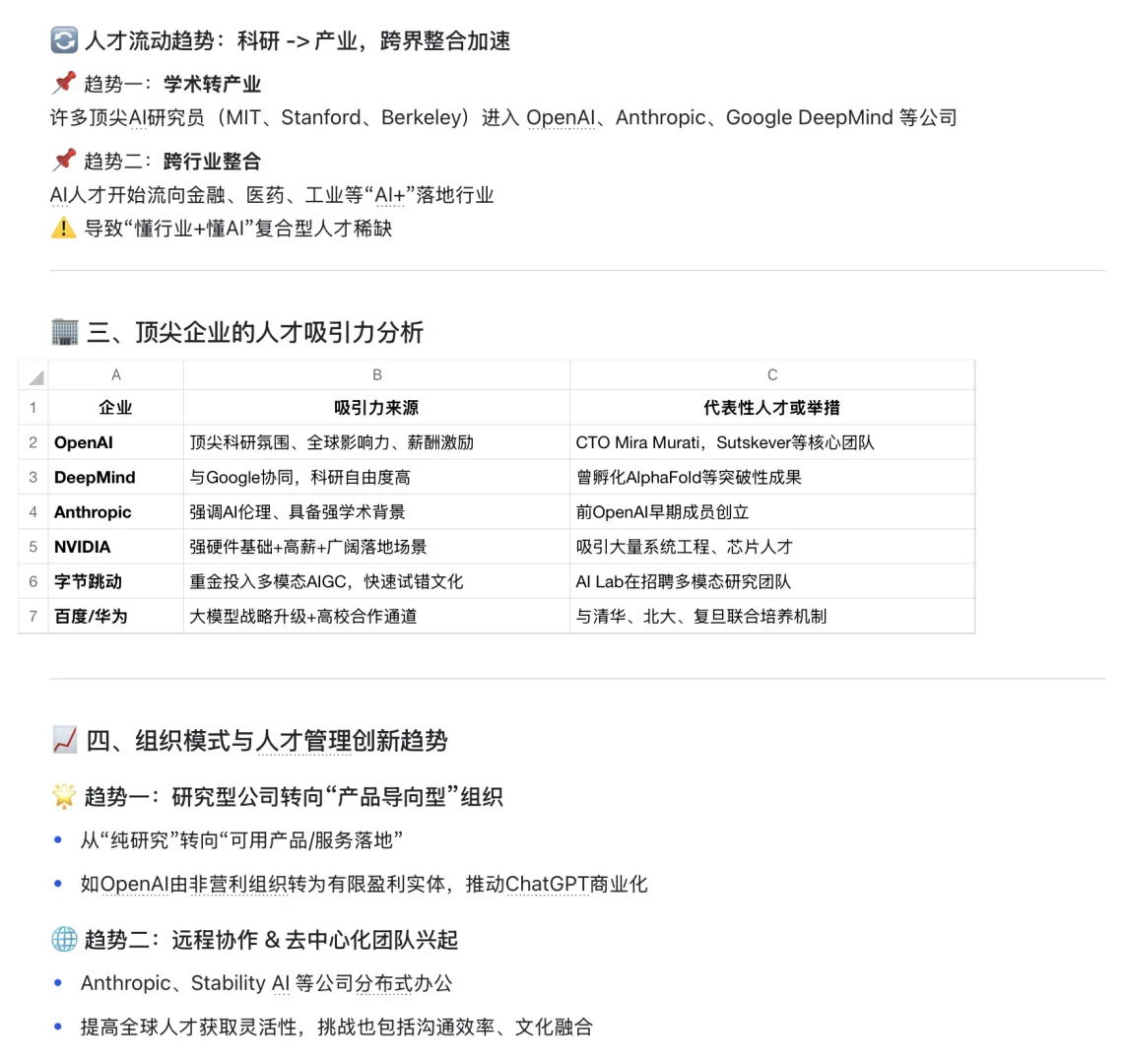The width and height of the screenshot is (1126, 1064).
Task: Click the bold text 学术转产业
Action: click(212, 84)
